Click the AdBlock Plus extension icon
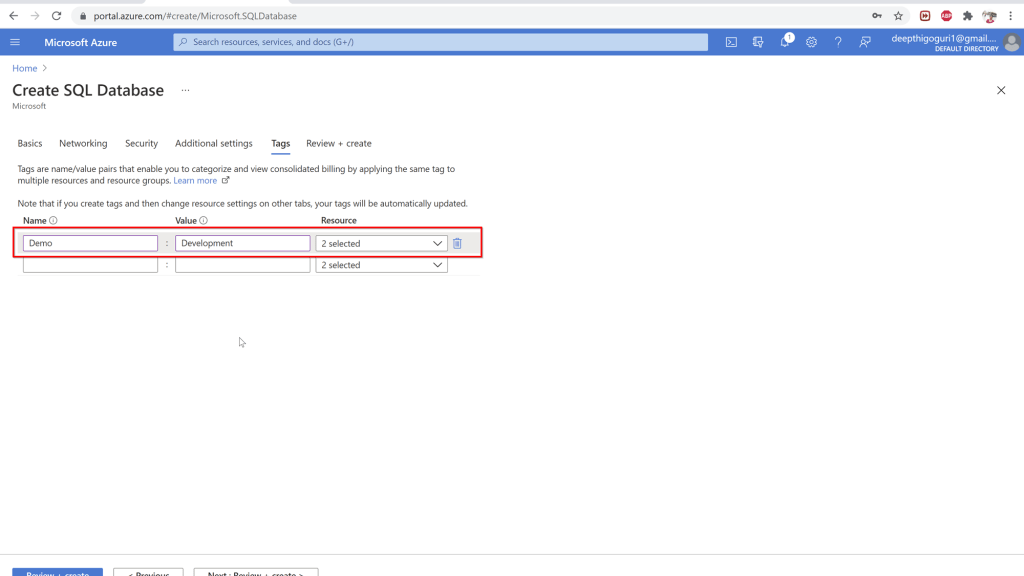The image size is (1024, 576). coord(946,16)
